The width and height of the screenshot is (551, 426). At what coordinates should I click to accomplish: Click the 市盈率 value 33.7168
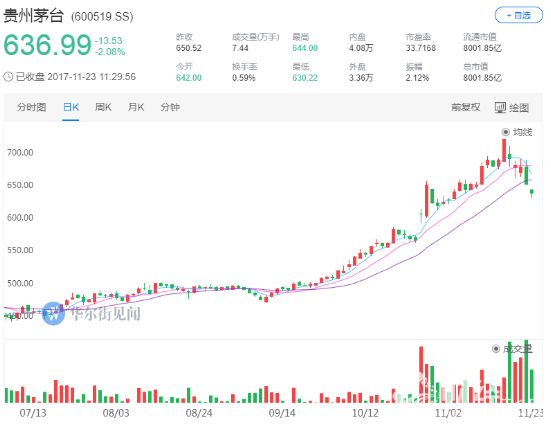pyautogui.click(x=421, y=48)
